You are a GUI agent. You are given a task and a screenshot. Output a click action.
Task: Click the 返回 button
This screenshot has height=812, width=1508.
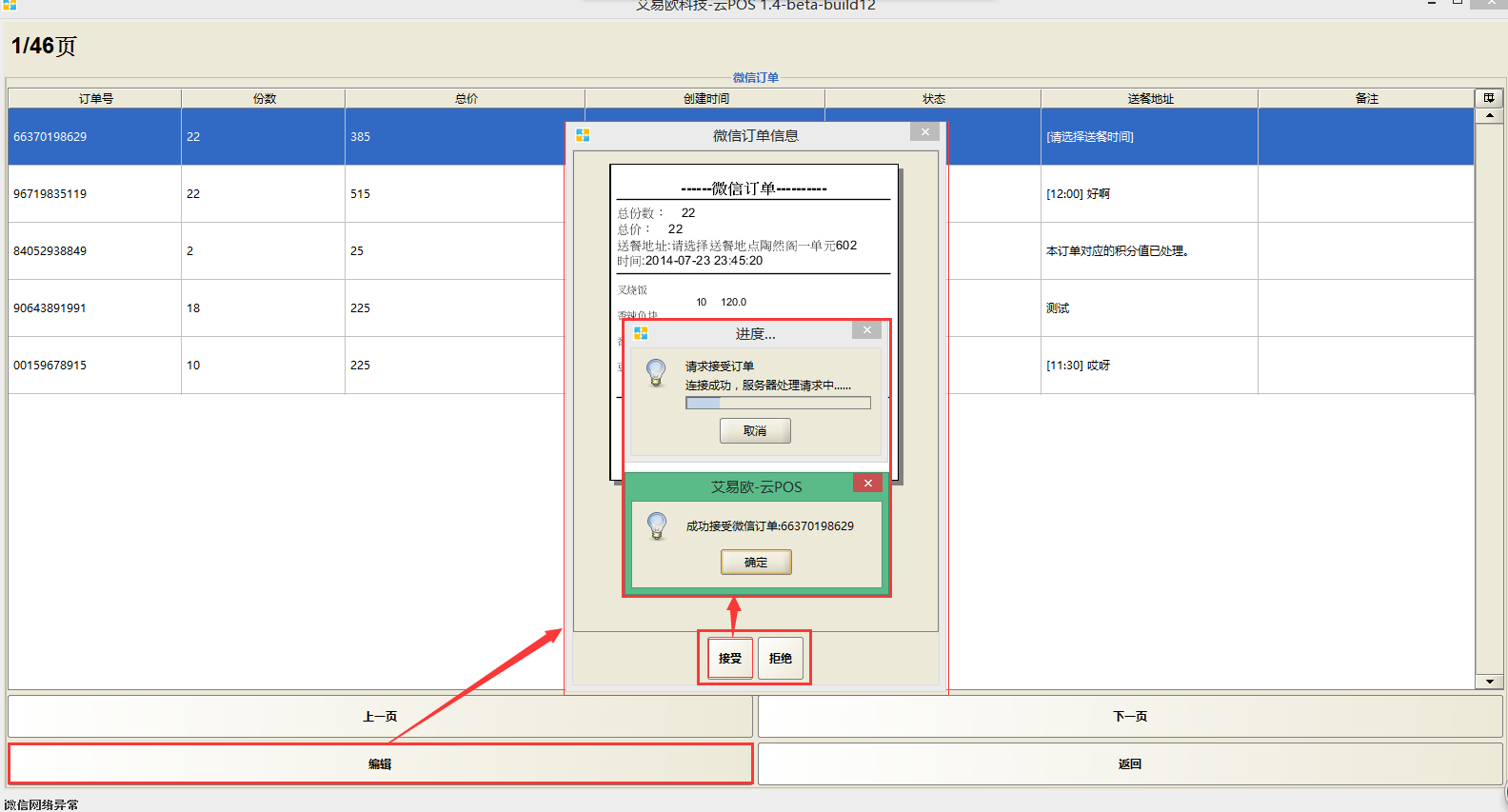point(1130,763)
